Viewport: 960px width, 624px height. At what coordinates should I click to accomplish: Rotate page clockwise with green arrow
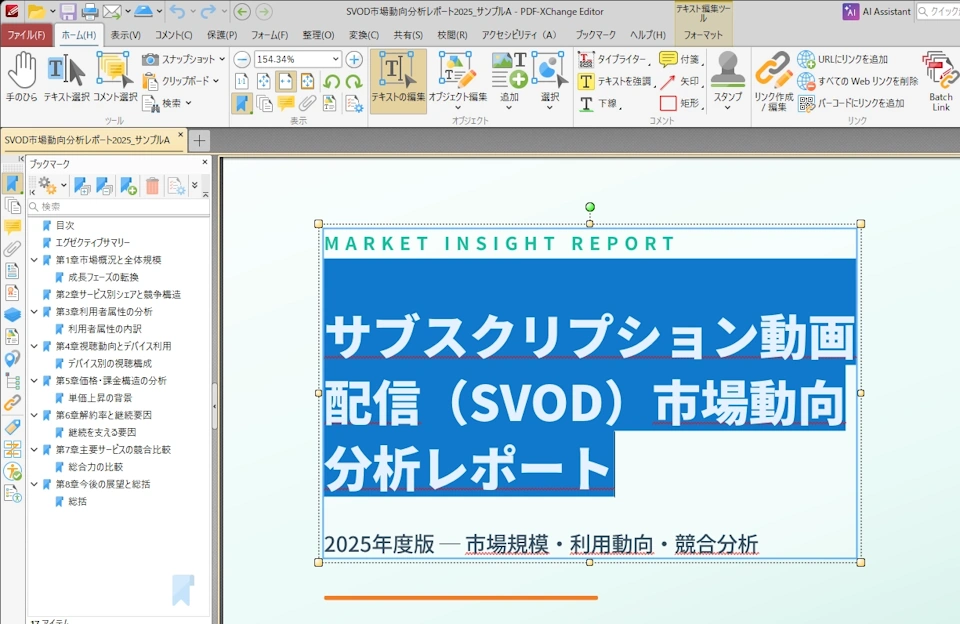354,81
